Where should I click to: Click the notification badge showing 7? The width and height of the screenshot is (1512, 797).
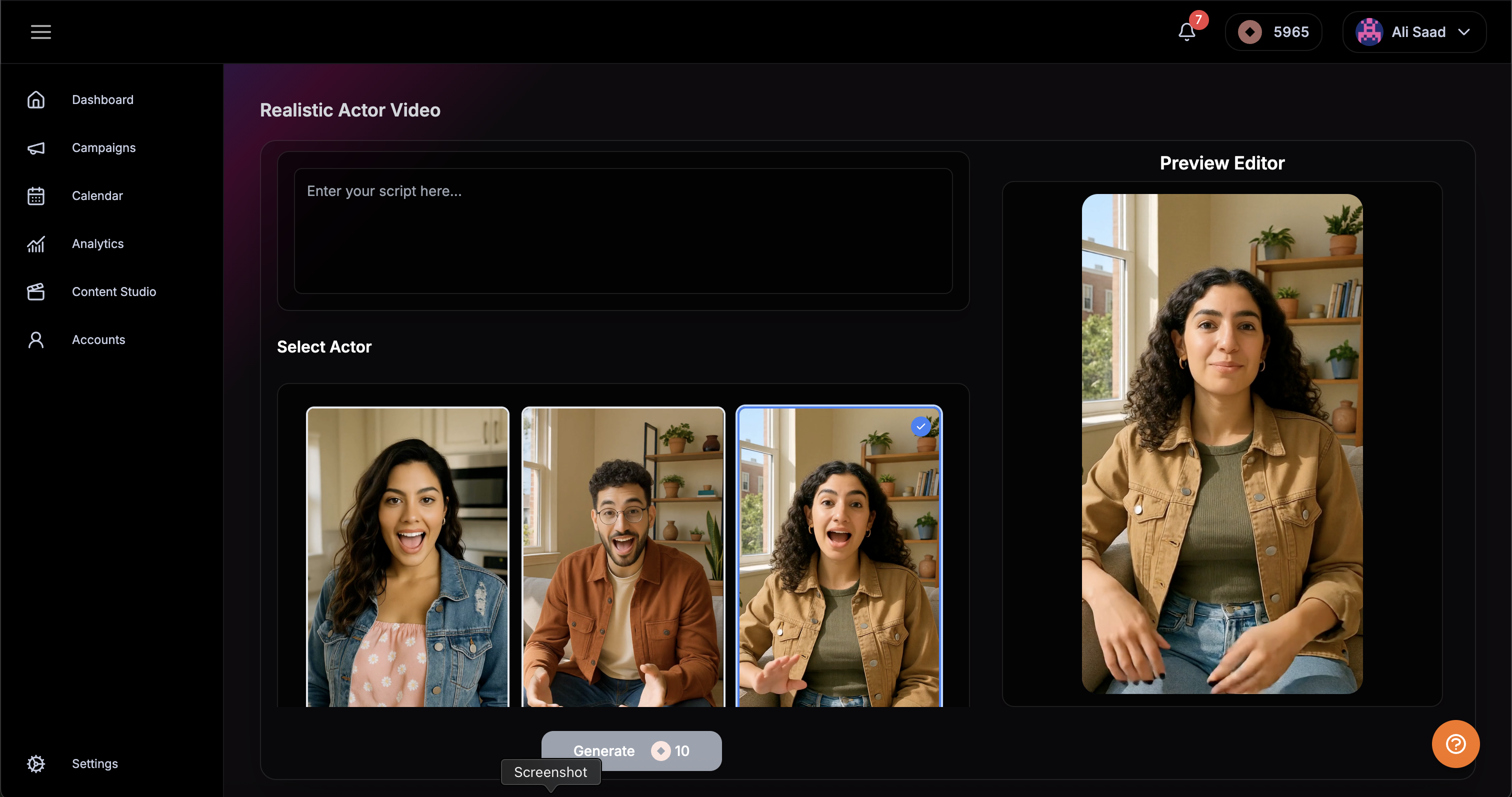pyautogui.click(x=1198, y=20)
